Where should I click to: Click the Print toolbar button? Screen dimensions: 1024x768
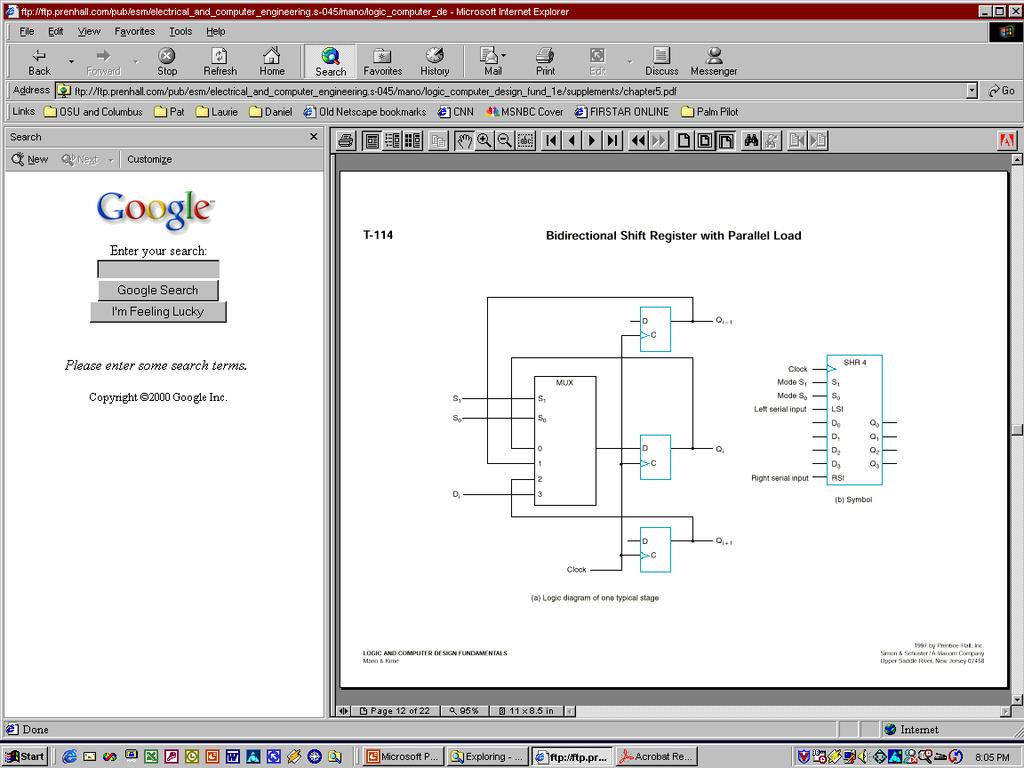(x=545, y=62)
